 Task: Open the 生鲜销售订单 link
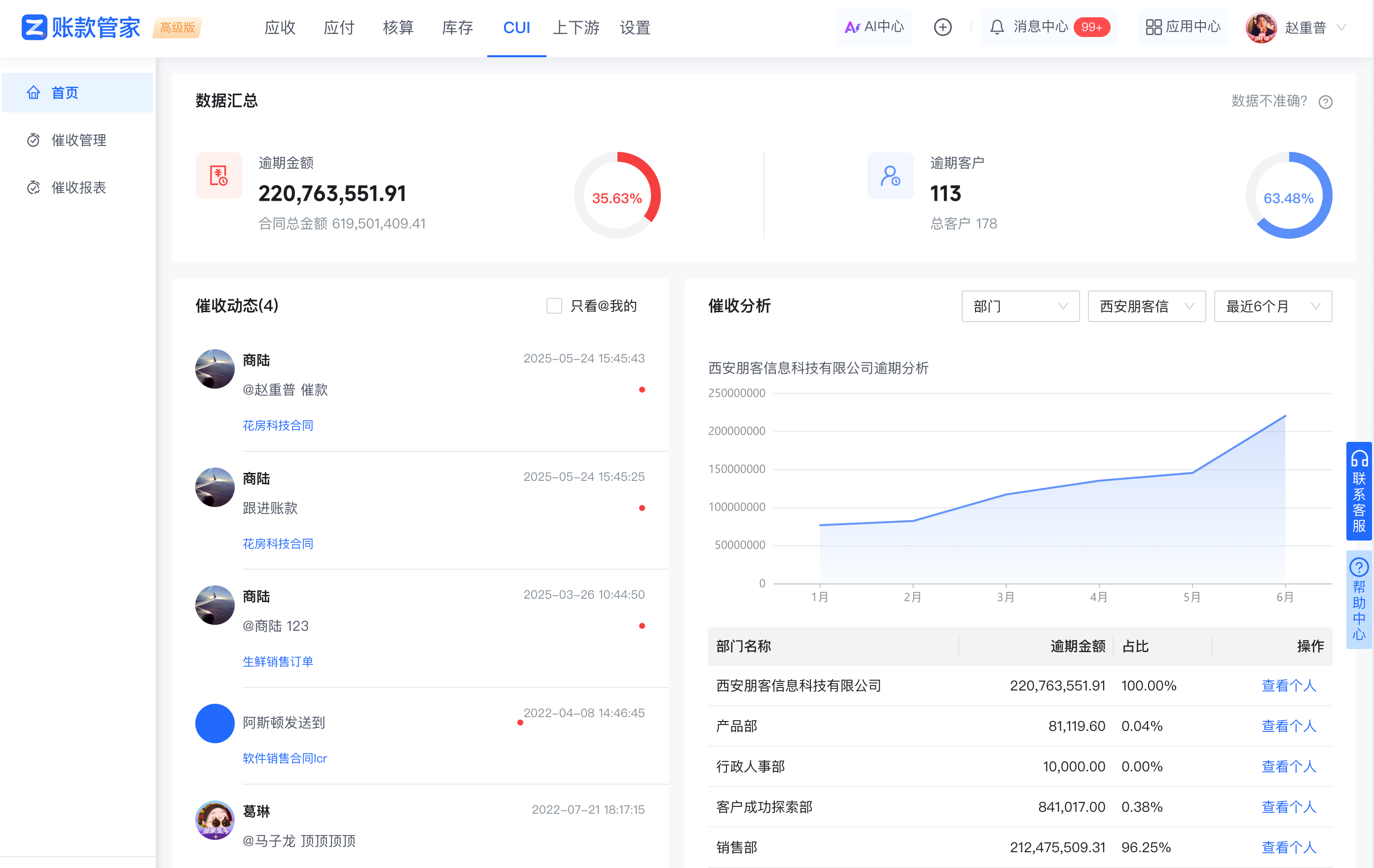278,661
